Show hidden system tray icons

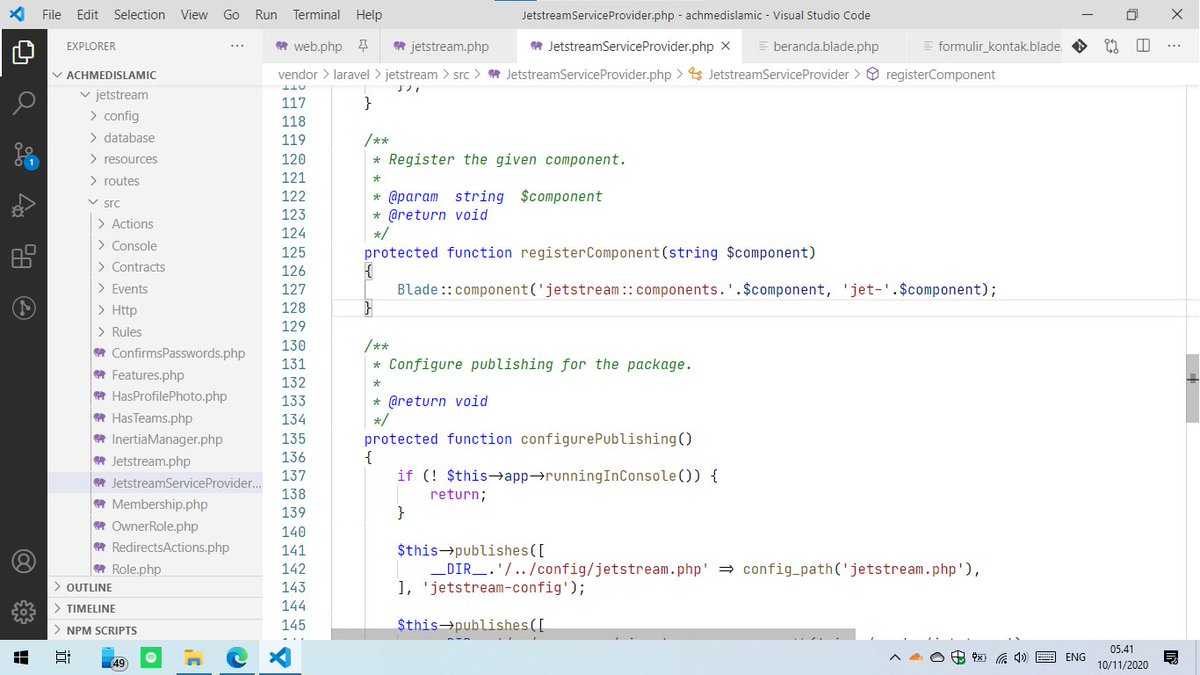coord(895,657)
